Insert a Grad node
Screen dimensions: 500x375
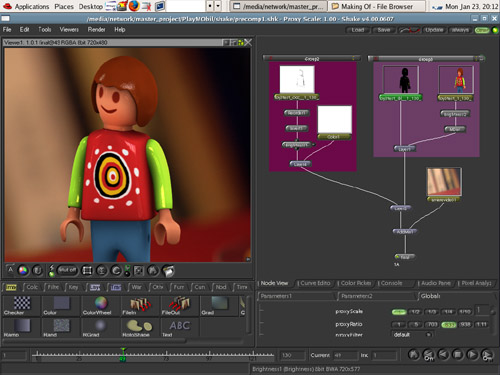pyautogui.click(x=218, y=305)
